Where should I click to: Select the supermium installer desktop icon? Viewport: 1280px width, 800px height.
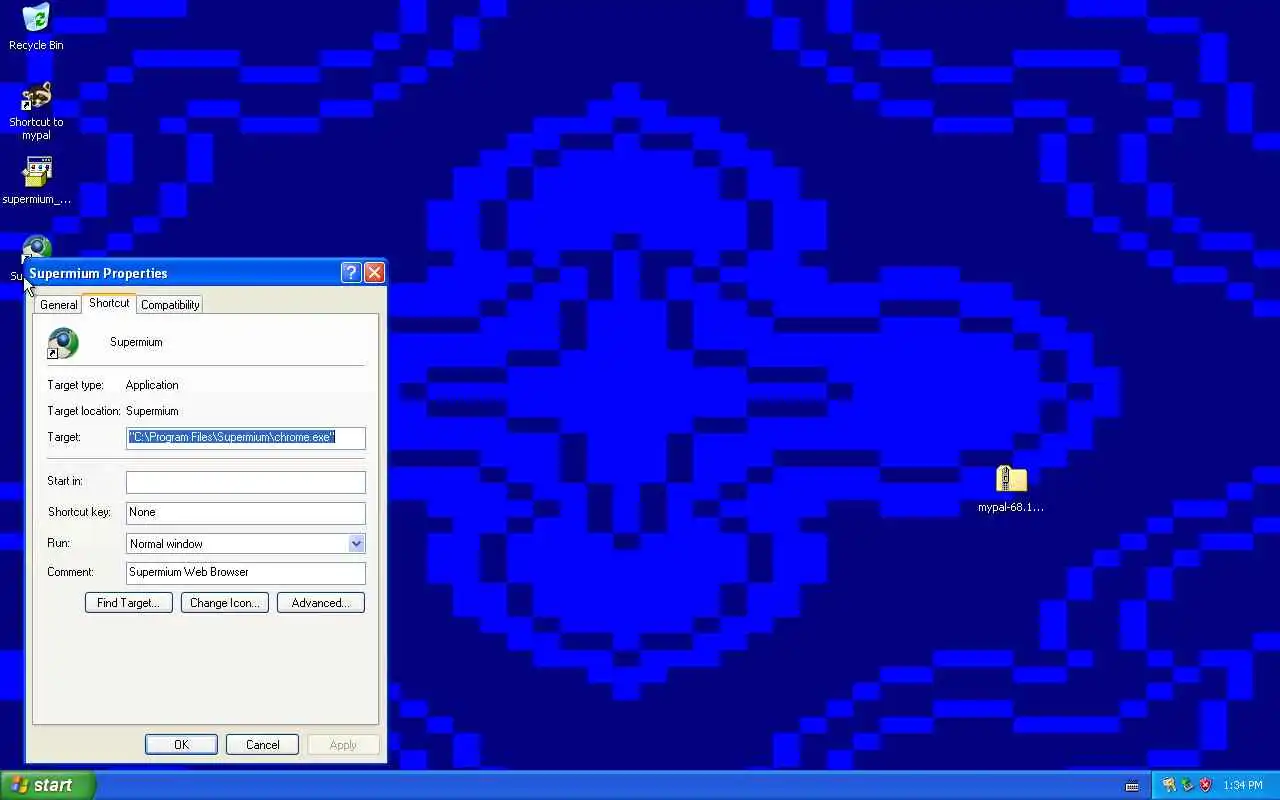(x=37, y=181)
